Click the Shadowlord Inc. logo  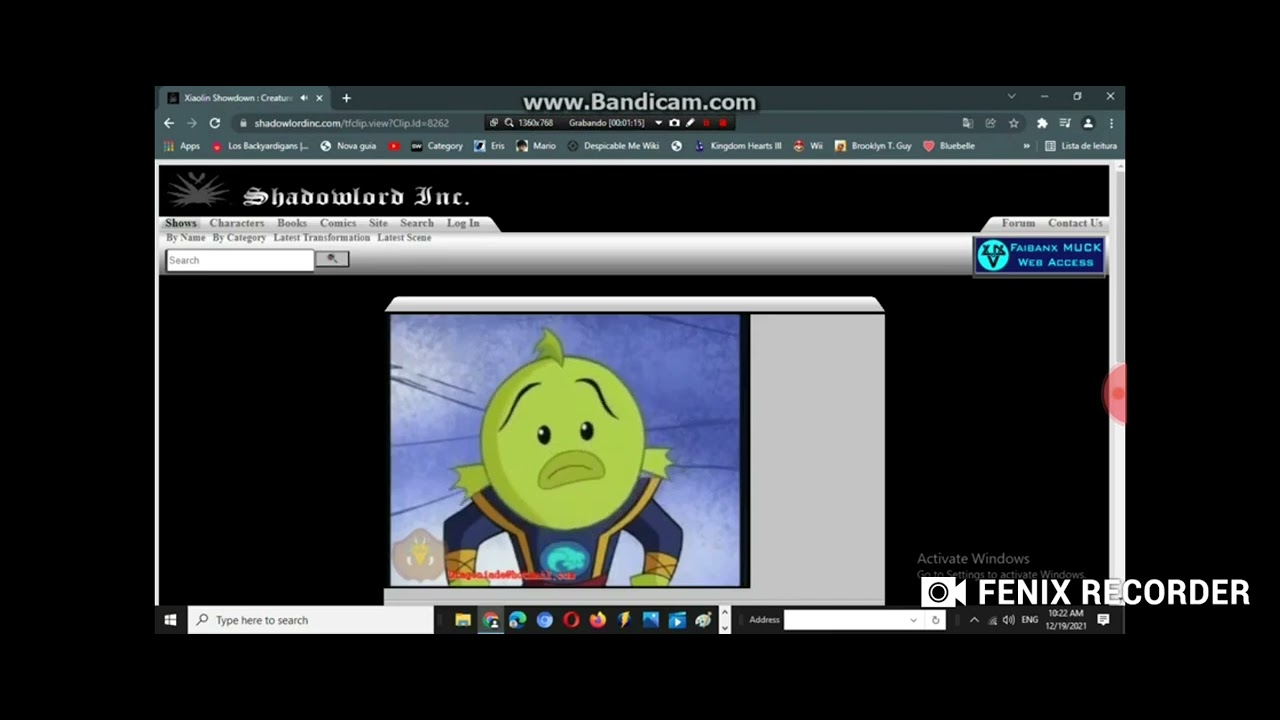pyautogui.click(x=320, y=192)
